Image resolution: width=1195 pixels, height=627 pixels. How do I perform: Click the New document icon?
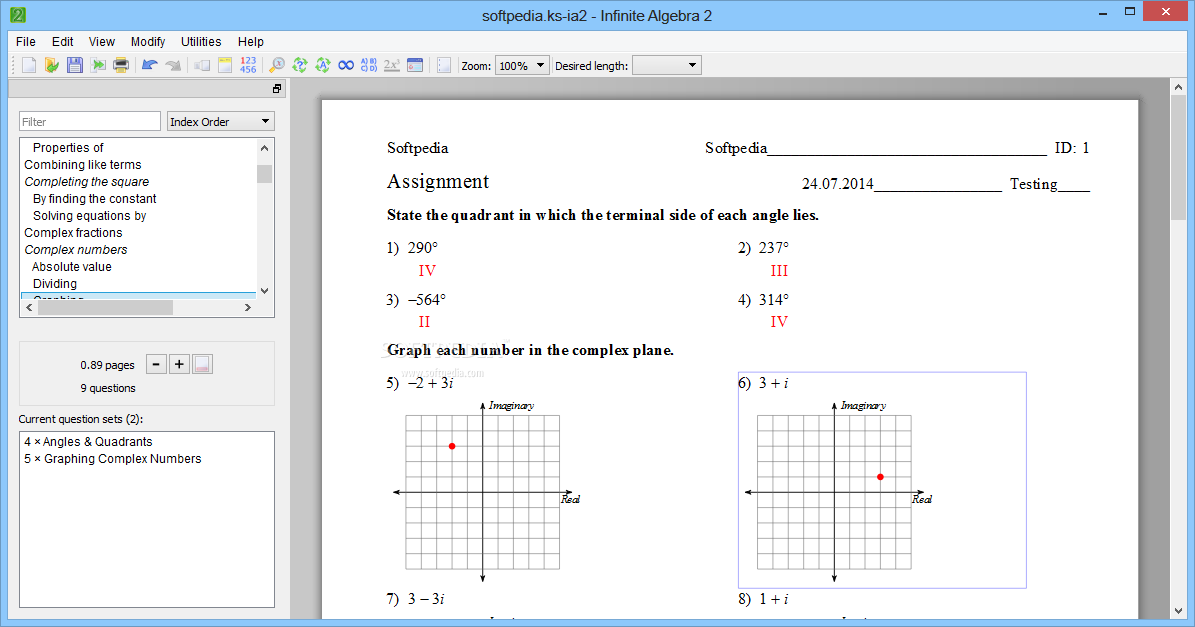click(x=29, y=66)
